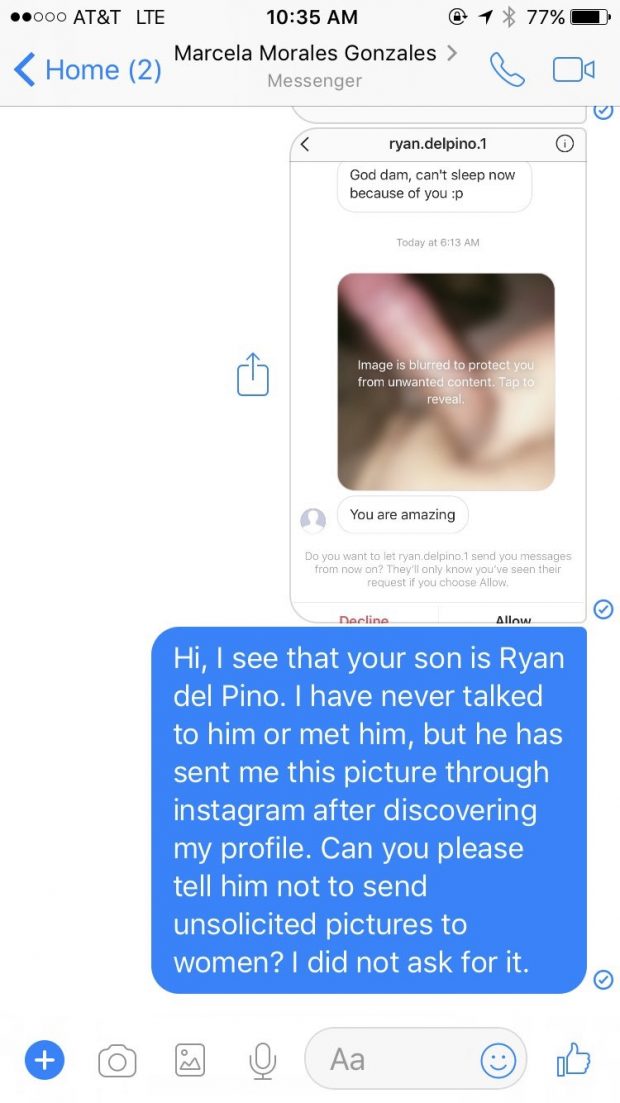The image size is (620, 1103).
Task: Start a voice call with the phone icon
Action: (507, 68)
